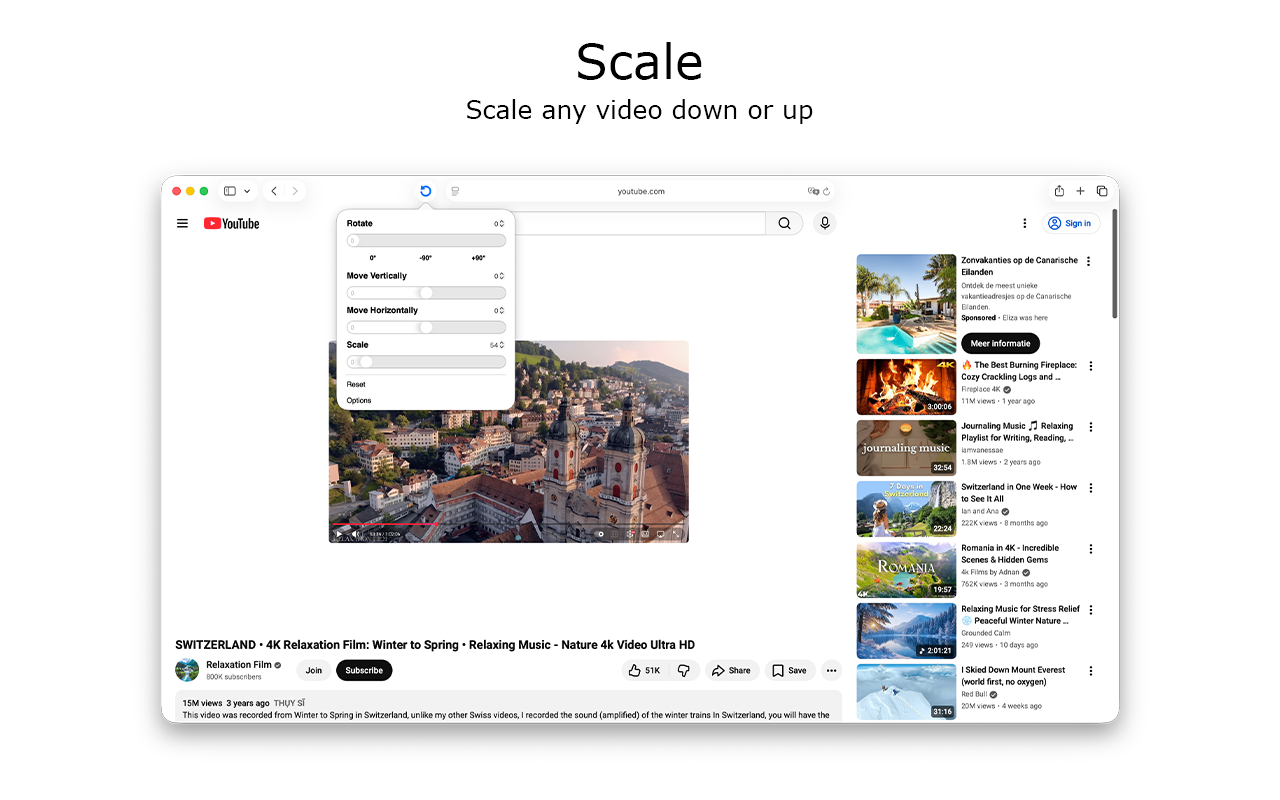This screenshot has height=800, width=1280.
Task: Adjust the Move Horizontally slider
Action: pyautogui.click(x=426, y=327)
